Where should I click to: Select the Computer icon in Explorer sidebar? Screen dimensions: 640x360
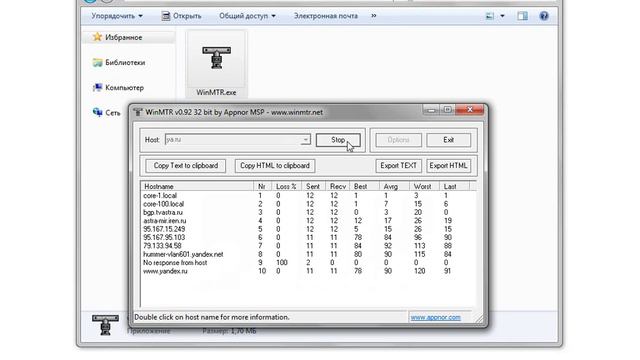pos(97,87)
